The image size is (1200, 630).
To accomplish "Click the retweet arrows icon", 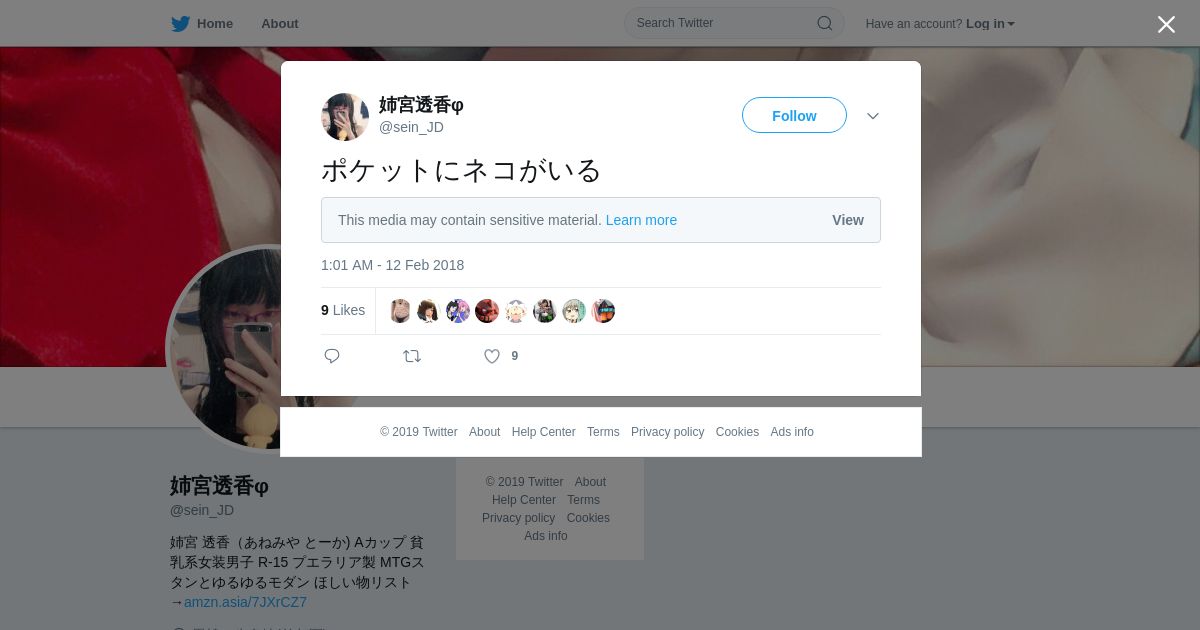I will point(412,356).
